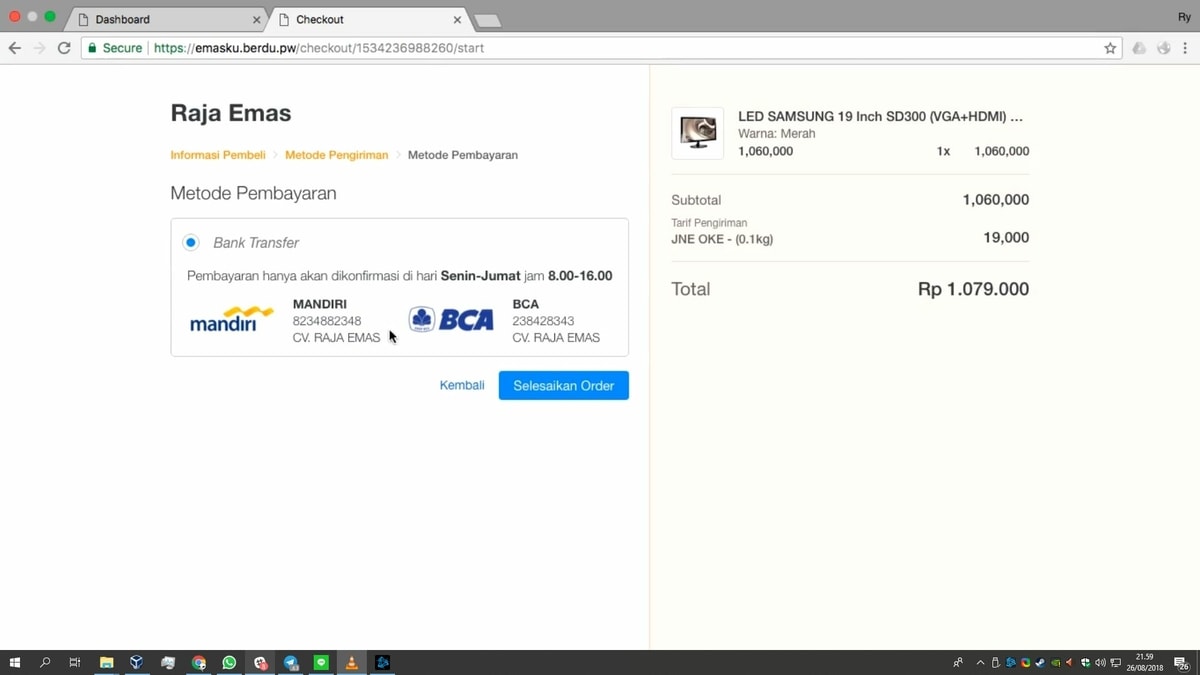Viewport: 1200px width, 675px height.
Task: Close the Dashboard tab
Action: click(257, 20)
